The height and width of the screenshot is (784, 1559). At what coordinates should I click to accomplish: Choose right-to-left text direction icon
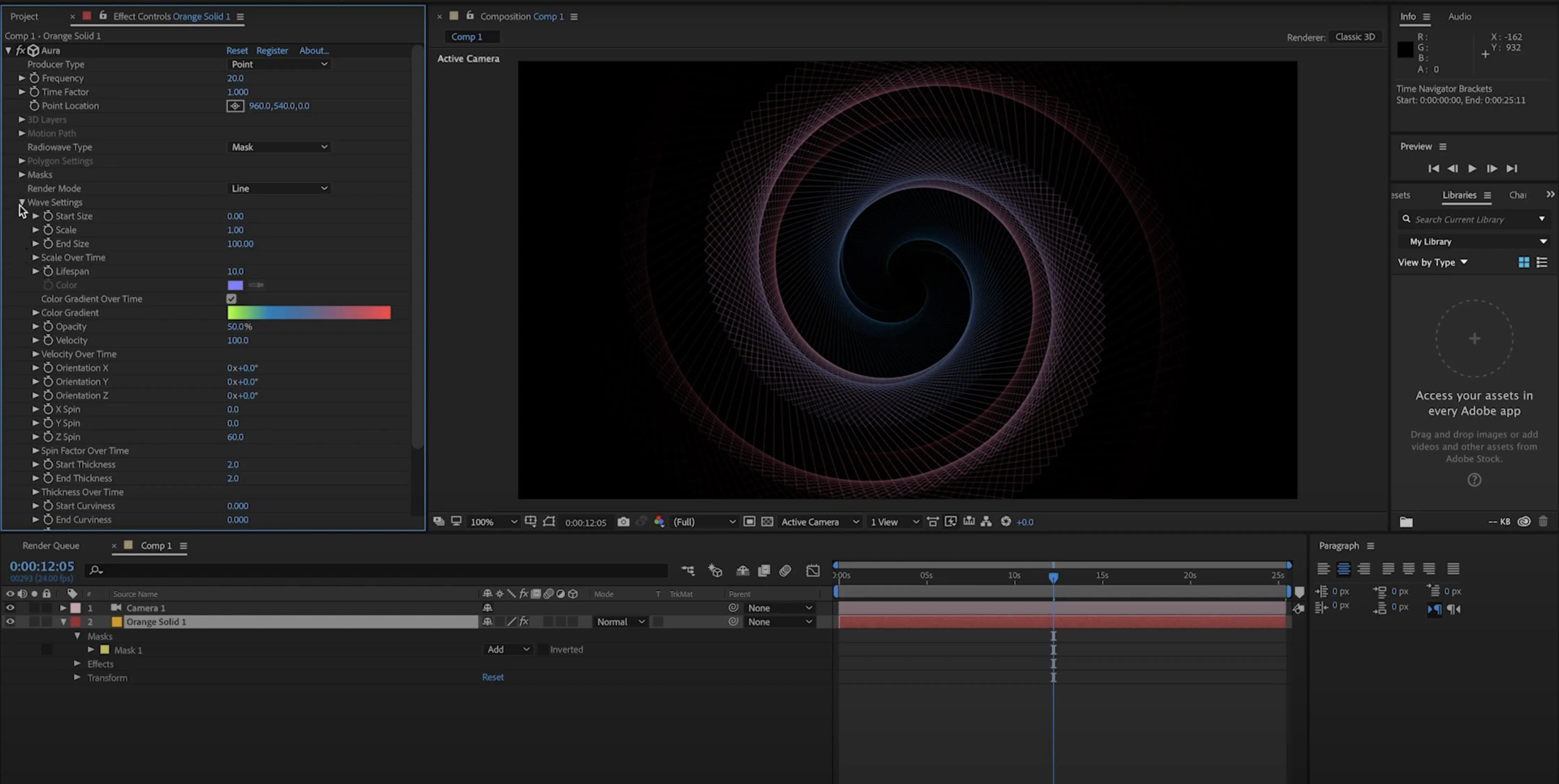click(1454, 609)
